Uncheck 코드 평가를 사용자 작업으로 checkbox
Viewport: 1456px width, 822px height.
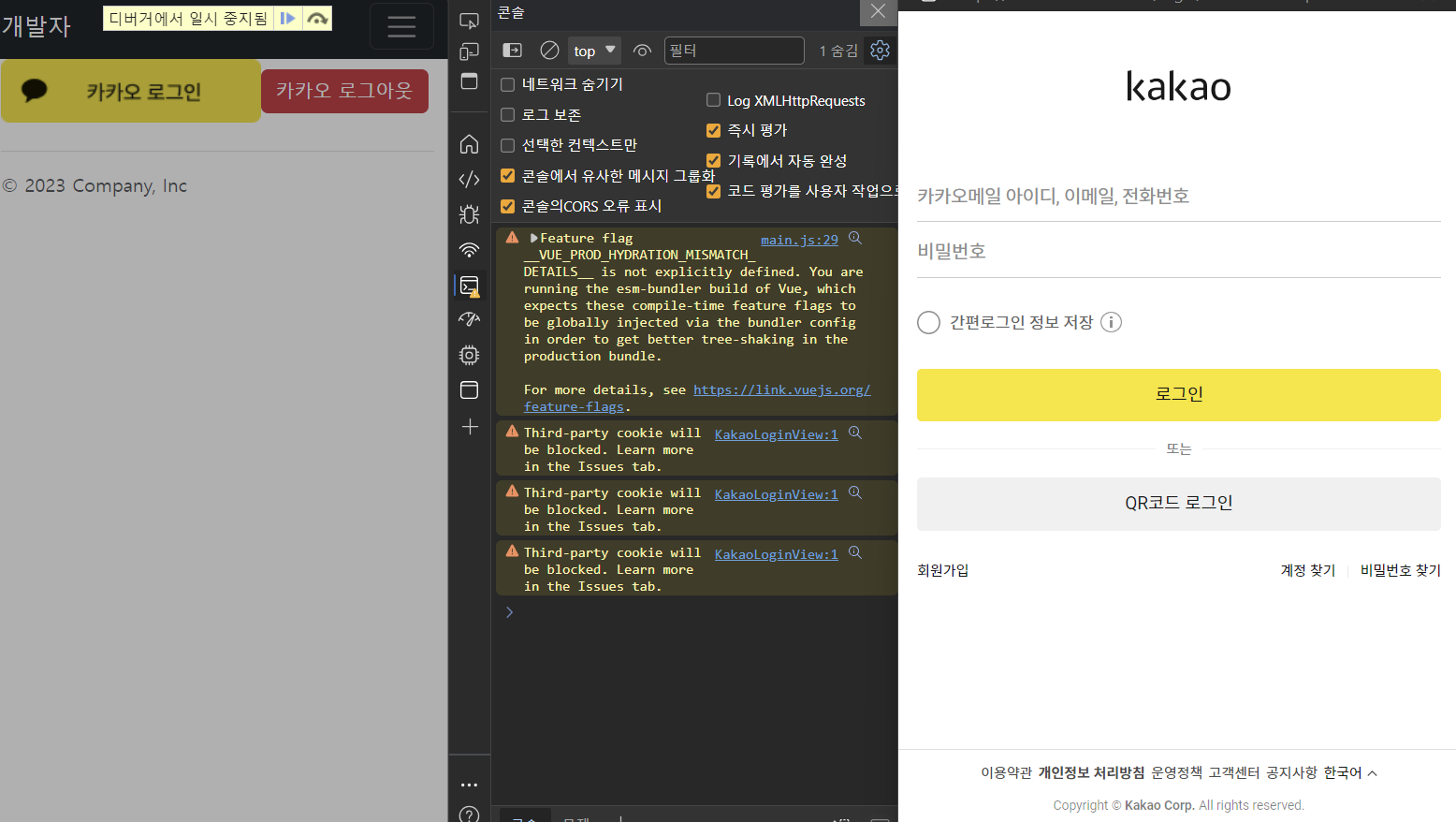tap(713, 191)
